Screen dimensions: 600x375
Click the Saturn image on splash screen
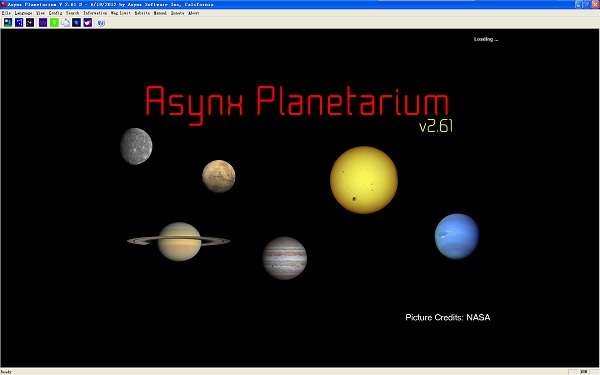coord(179,241)
